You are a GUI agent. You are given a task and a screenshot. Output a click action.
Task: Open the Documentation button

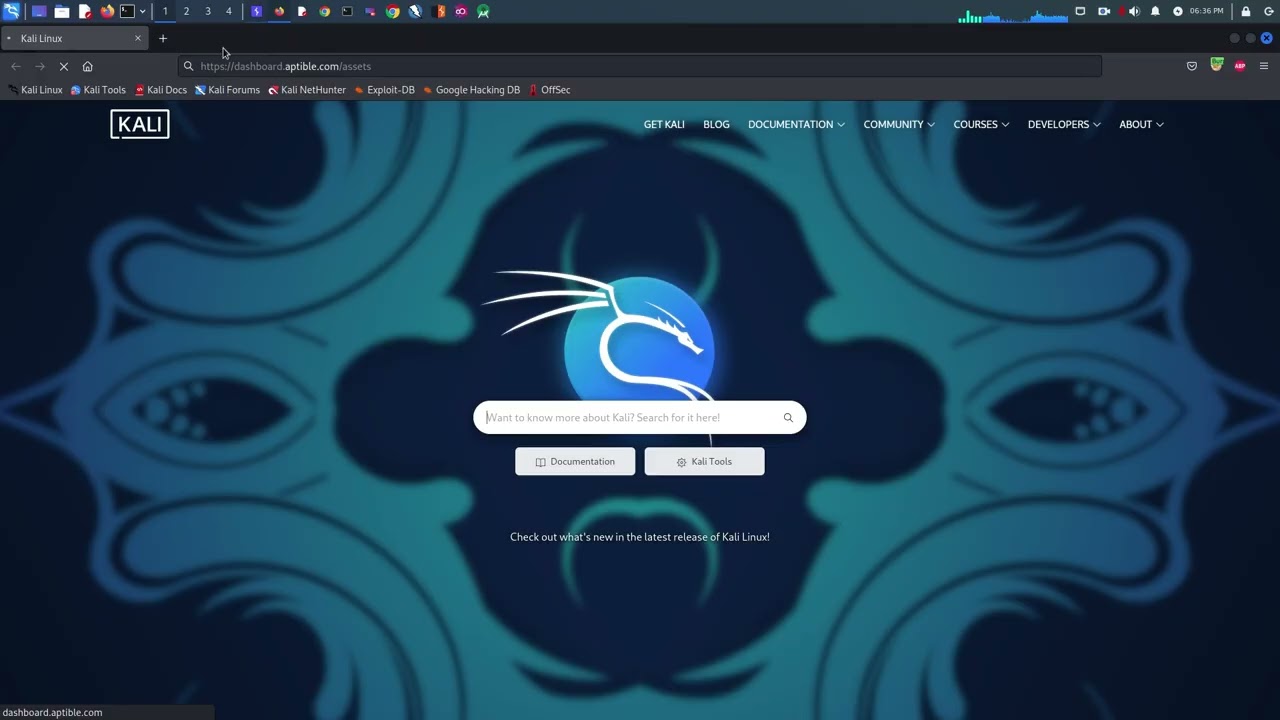pos(575,461)
